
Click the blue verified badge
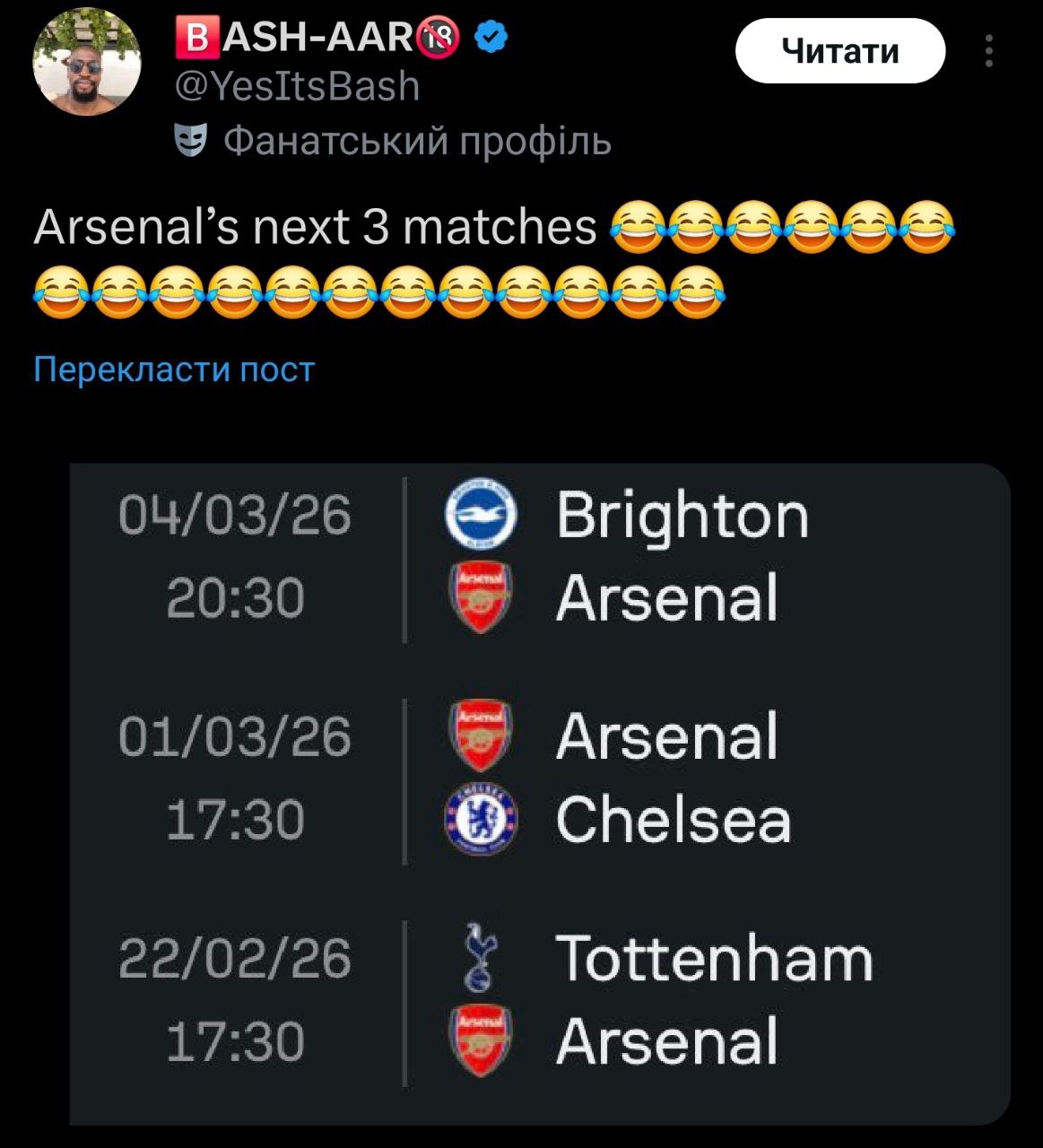[491, 37]
